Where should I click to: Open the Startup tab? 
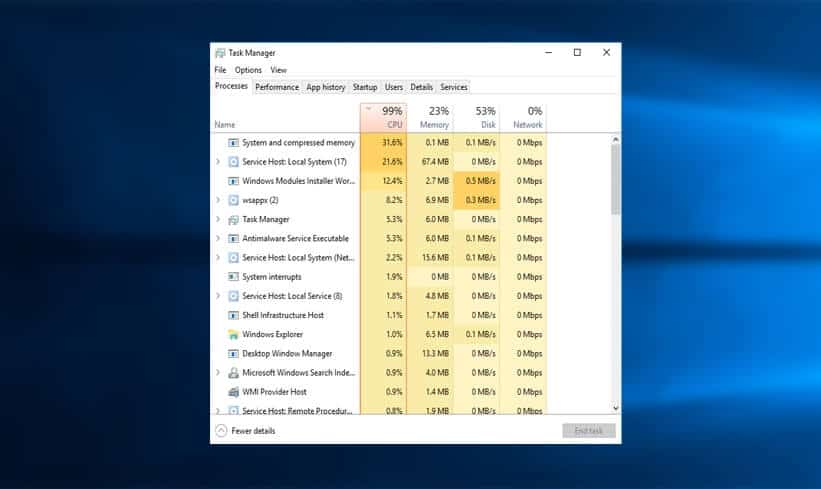365,87
